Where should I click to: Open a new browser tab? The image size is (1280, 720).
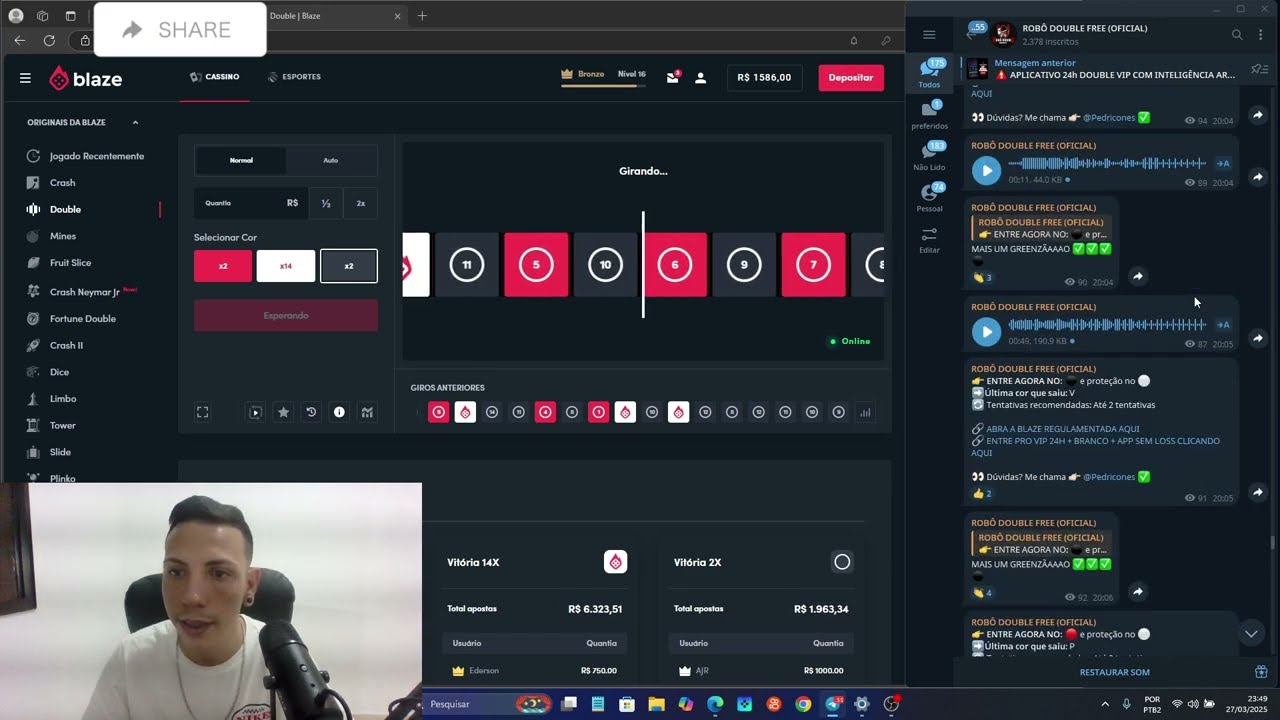[x=422, y=16]
